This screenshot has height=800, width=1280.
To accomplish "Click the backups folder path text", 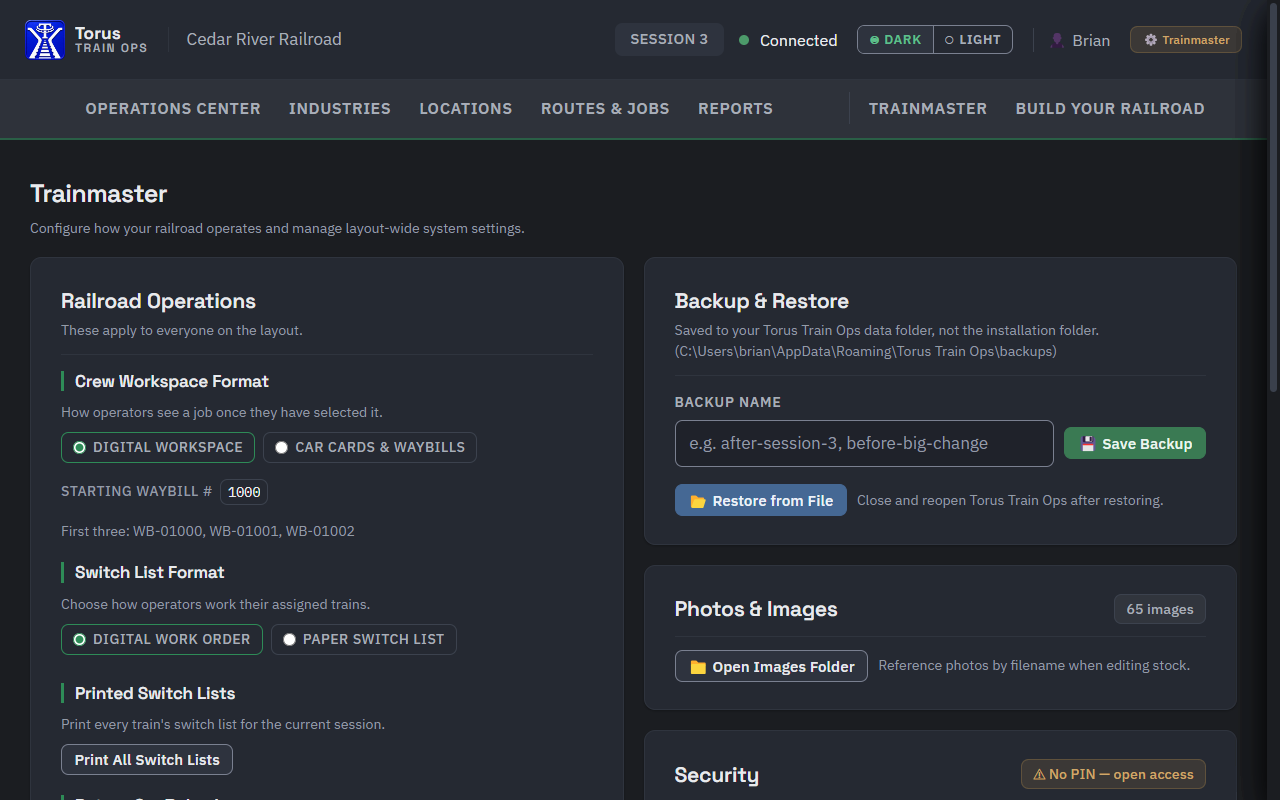I will pyautogui.click(x=866, y=351).
